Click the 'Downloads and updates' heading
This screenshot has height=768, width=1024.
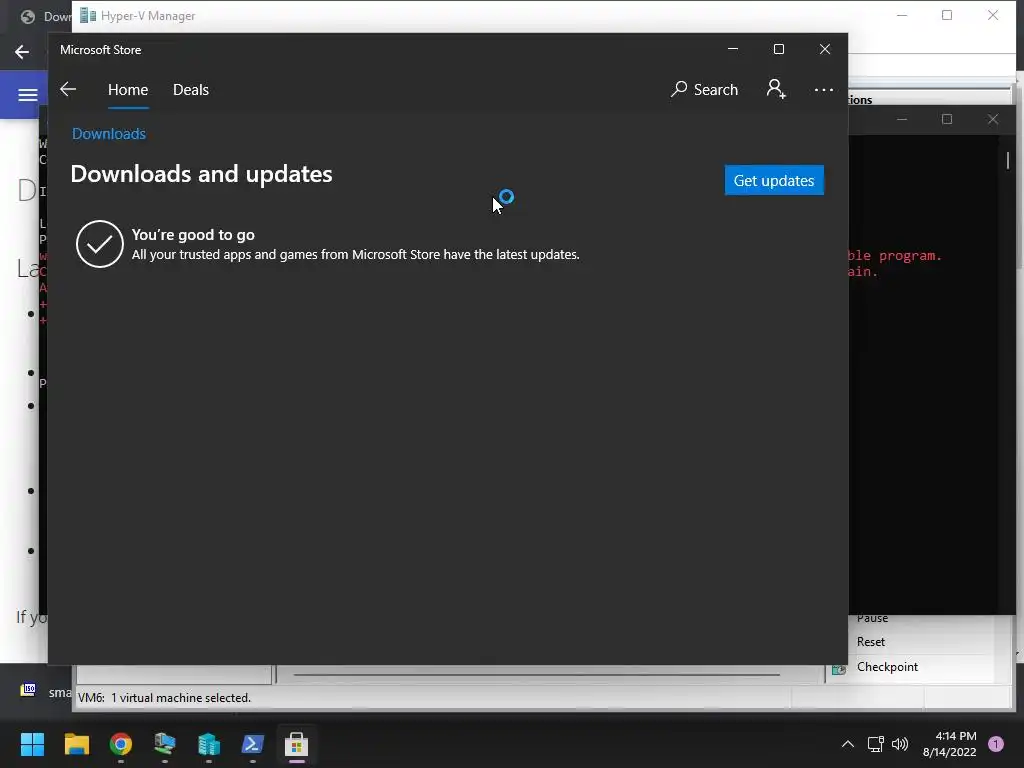(x=201, y=174)
